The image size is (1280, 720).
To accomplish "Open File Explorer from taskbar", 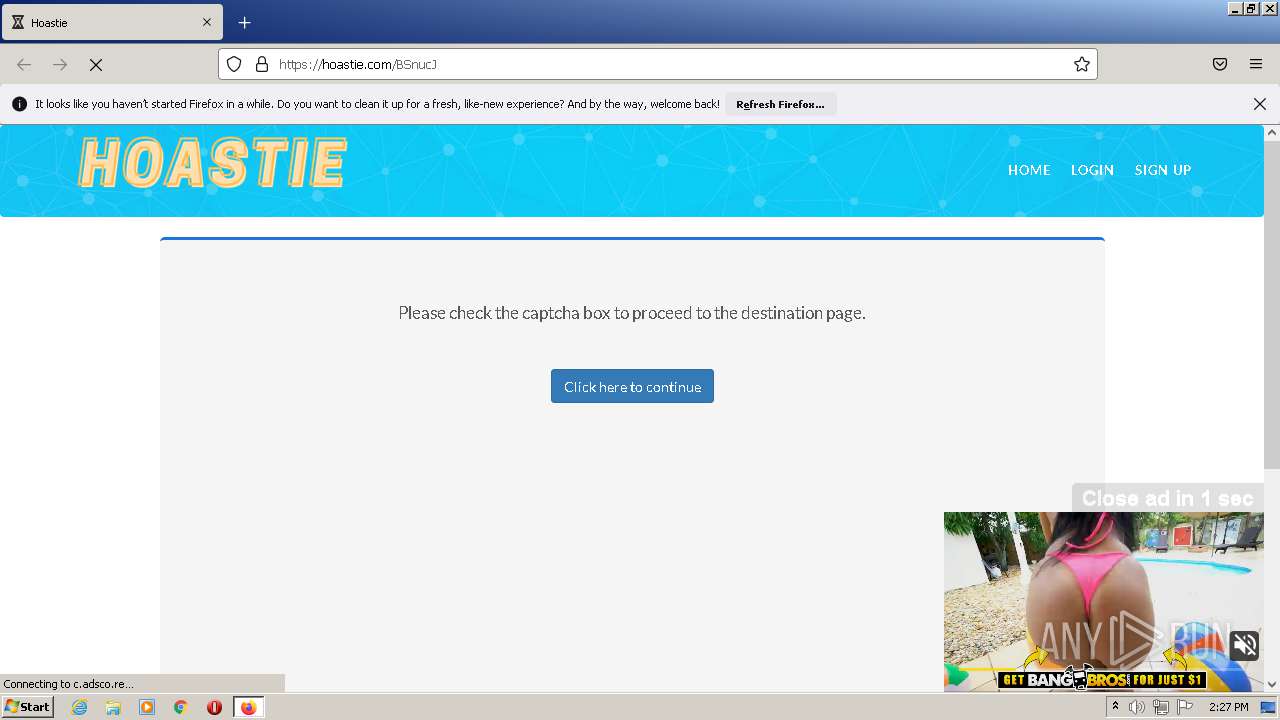I will [113, 707].
